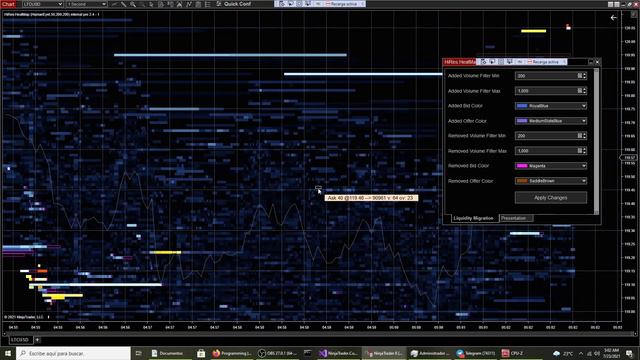Open Telegram from the taskbar
Screen dimensions: 640x360
[476, 353]
